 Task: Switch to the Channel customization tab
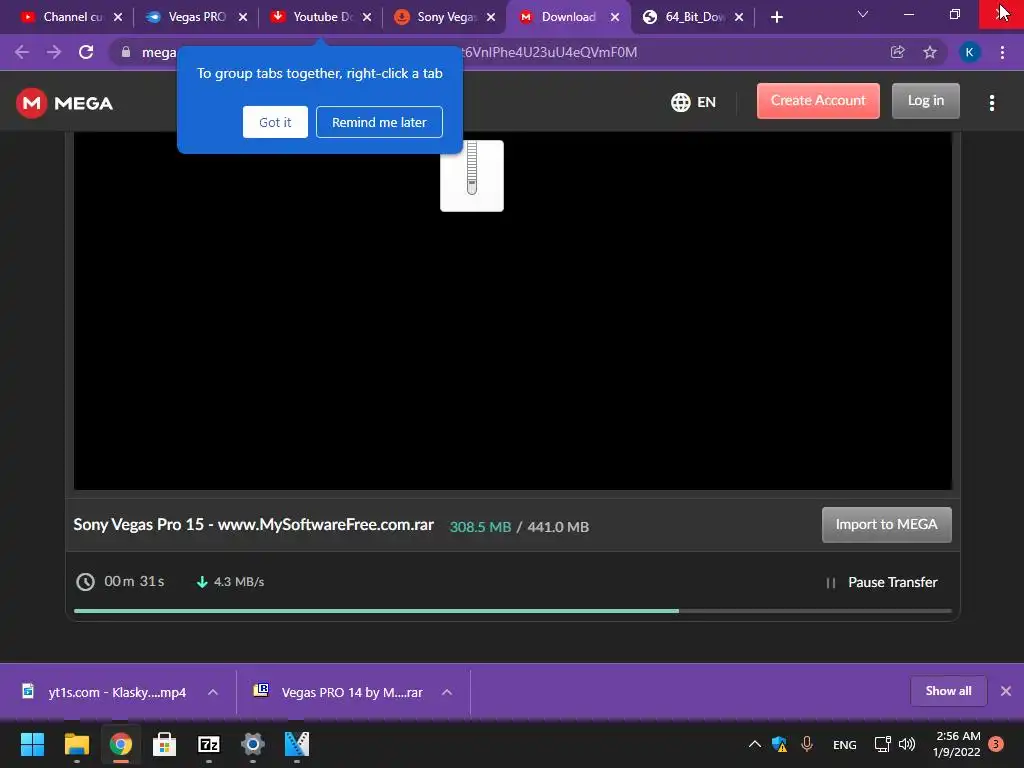point(62,17)
